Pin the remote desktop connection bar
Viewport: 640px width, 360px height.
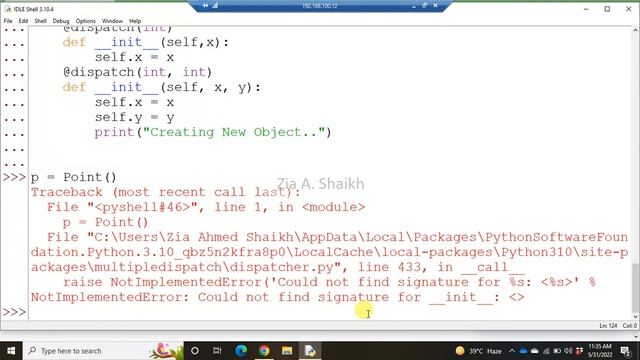(x=205, y=6)
